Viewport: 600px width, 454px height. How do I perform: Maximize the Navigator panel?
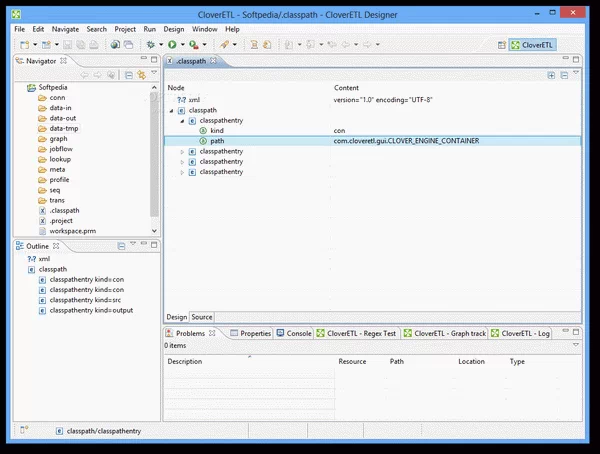click(x=154, y=59)
